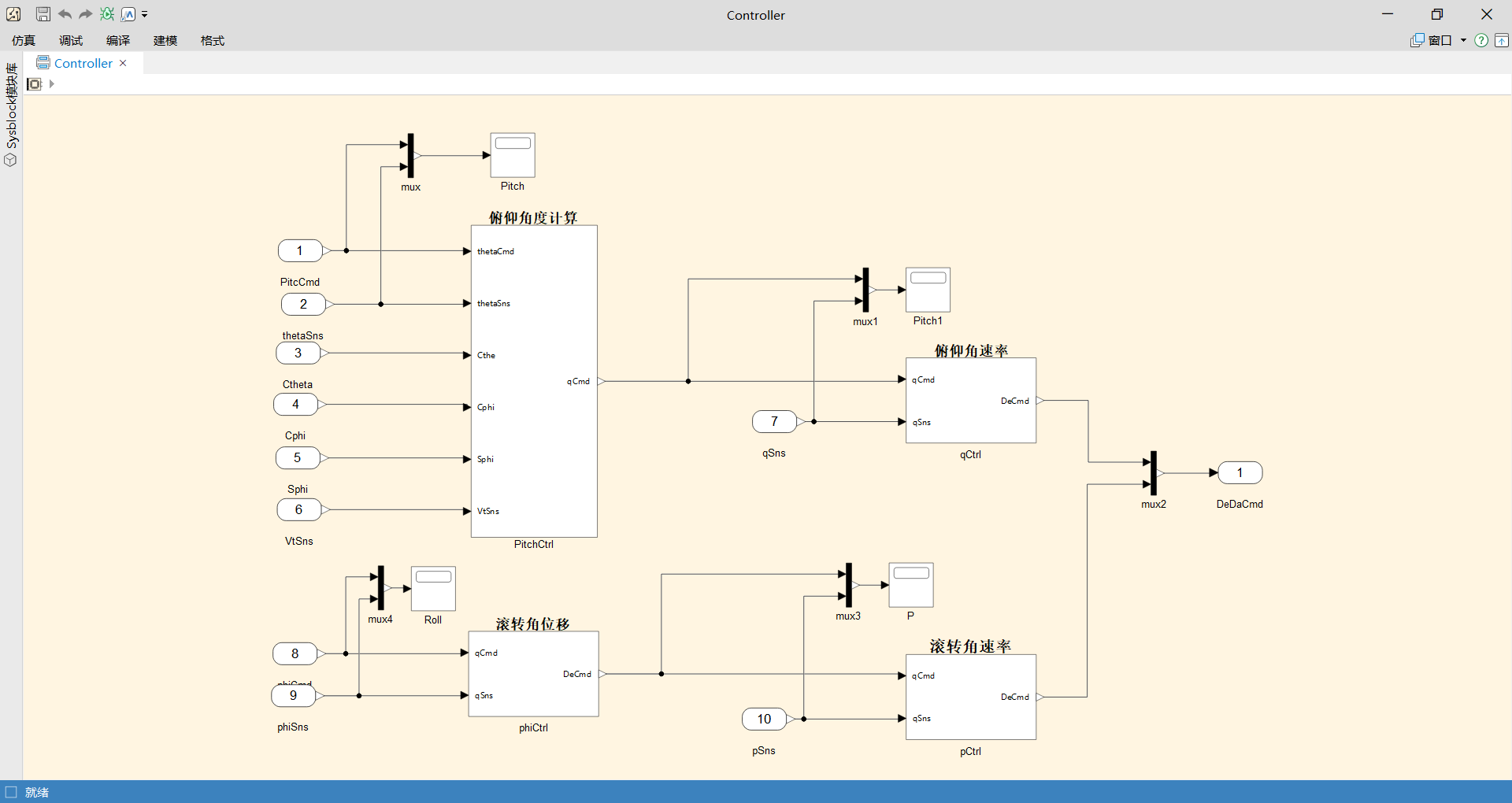Close the Controller model tab
Viewport: 1512px width, 803px height.
[123, 63]
